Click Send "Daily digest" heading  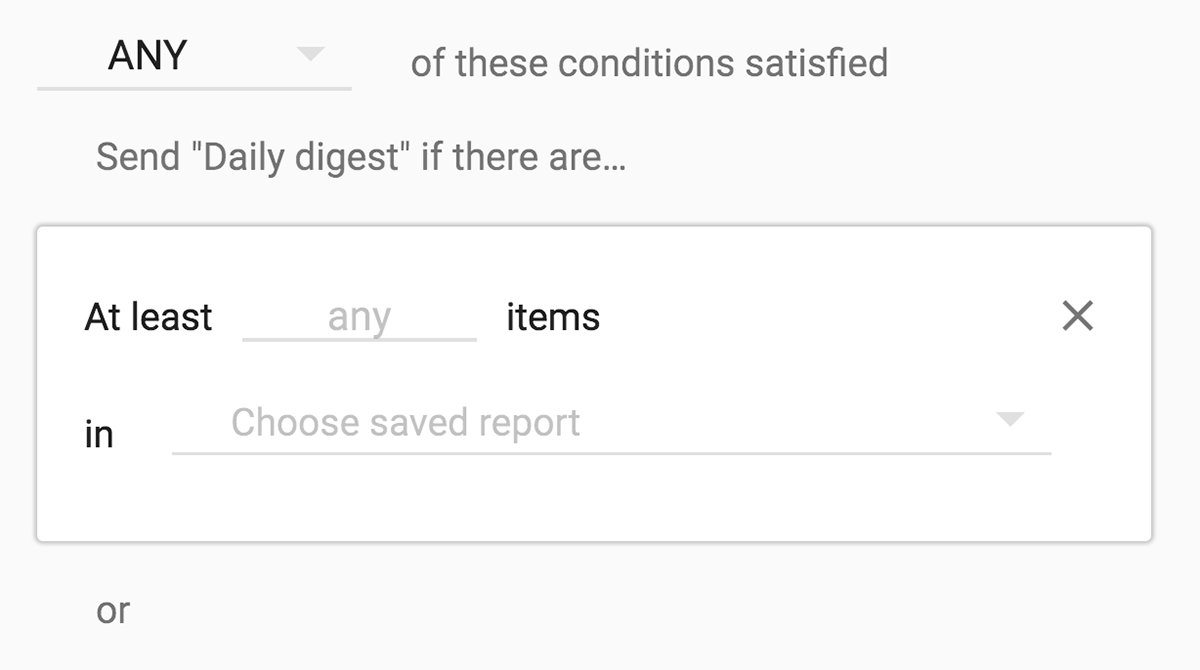tap(360, 156)
